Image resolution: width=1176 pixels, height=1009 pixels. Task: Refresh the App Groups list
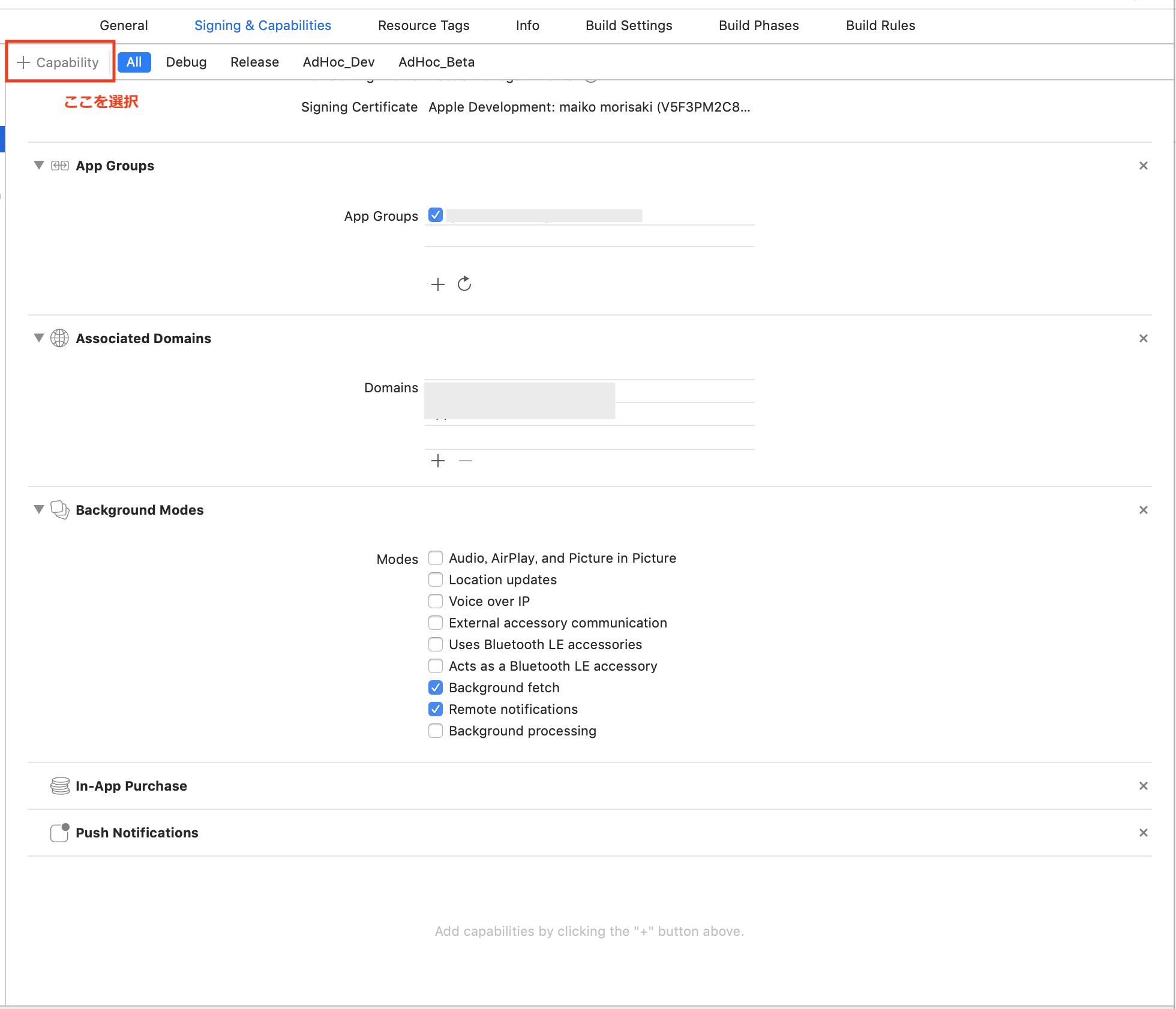[x=464, y=284]
